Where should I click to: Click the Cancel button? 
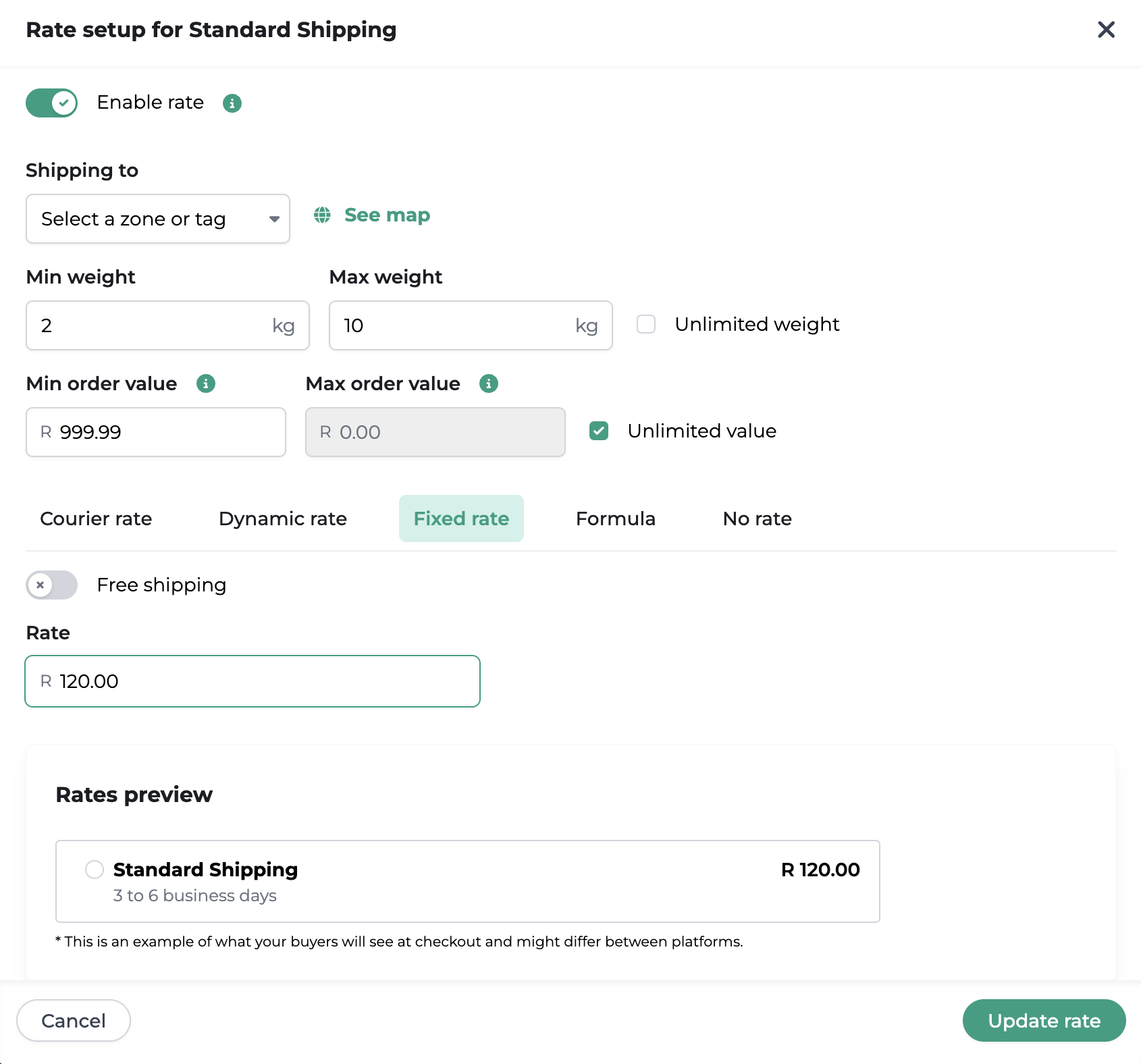74,1021
